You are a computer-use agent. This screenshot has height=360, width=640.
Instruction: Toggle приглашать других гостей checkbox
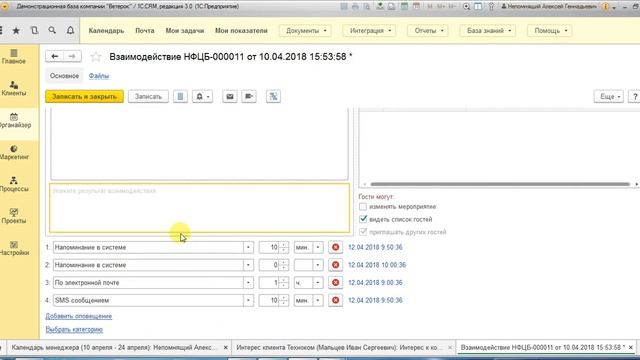click(363, 232)
